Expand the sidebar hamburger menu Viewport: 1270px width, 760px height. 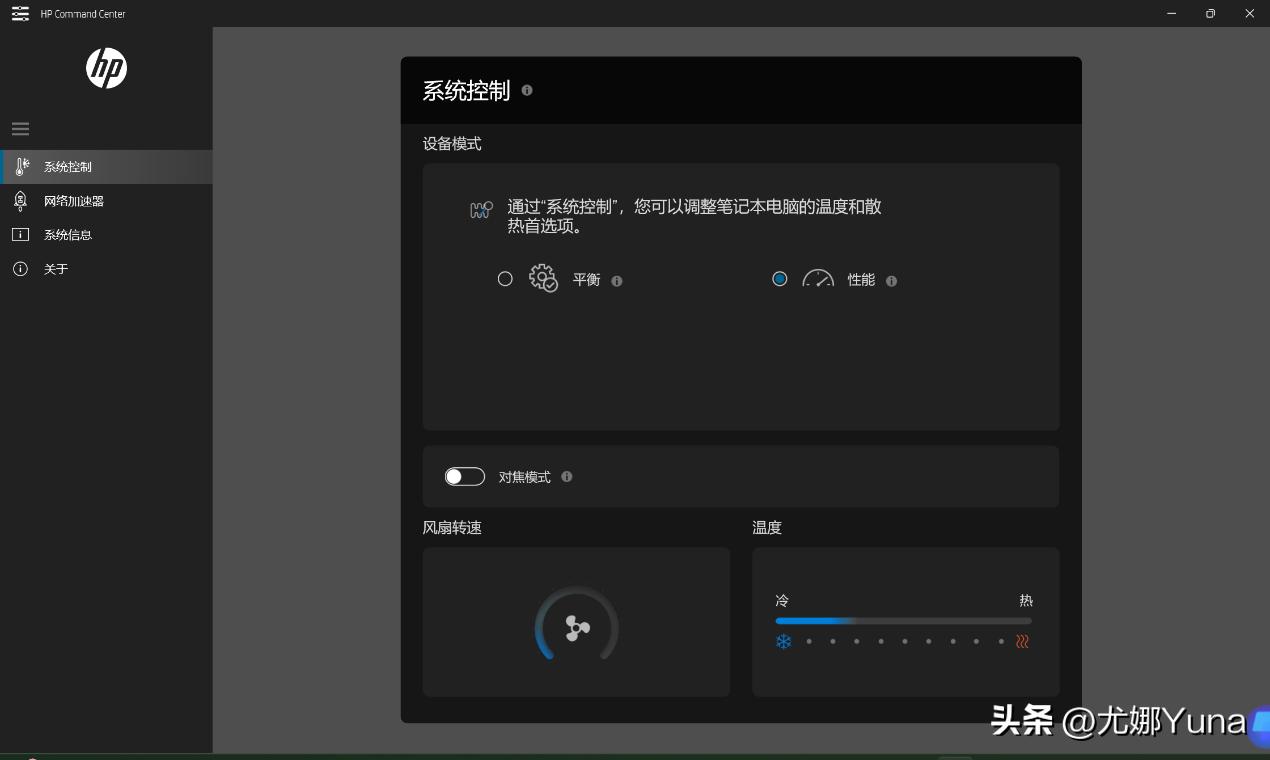[20, 128]
